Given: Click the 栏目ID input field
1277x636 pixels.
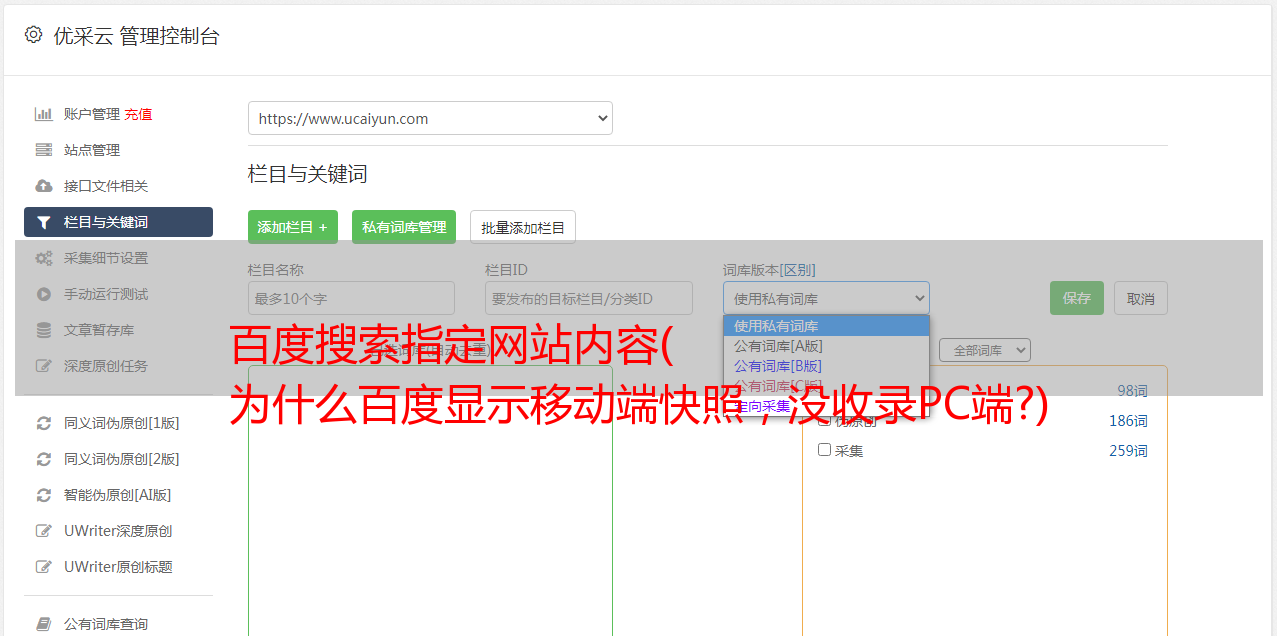Looking at the screenshot, I should point(589,298).
